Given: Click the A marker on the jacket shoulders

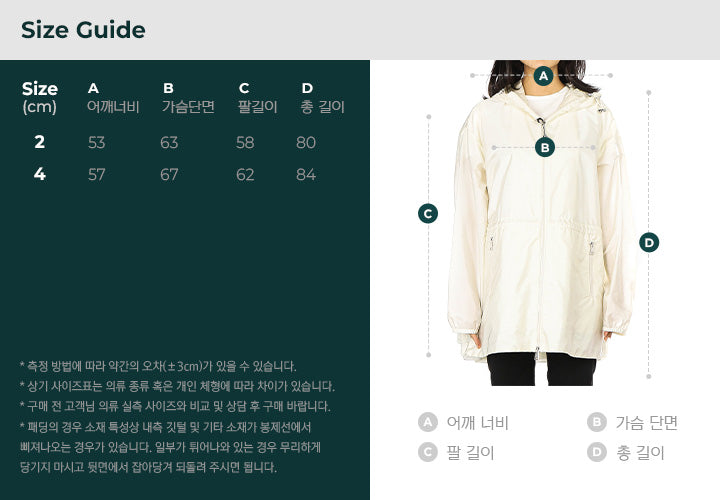Looking at the screenshot, I should [x=543, y=76].
